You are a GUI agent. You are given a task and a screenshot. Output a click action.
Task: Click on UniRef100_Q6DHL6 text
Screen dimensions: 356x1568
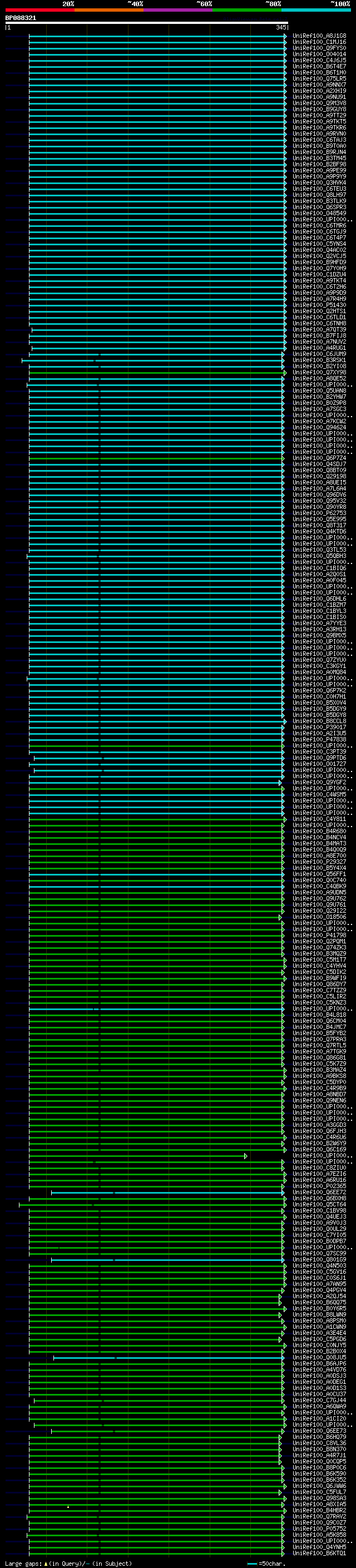[x=319, y=599]
